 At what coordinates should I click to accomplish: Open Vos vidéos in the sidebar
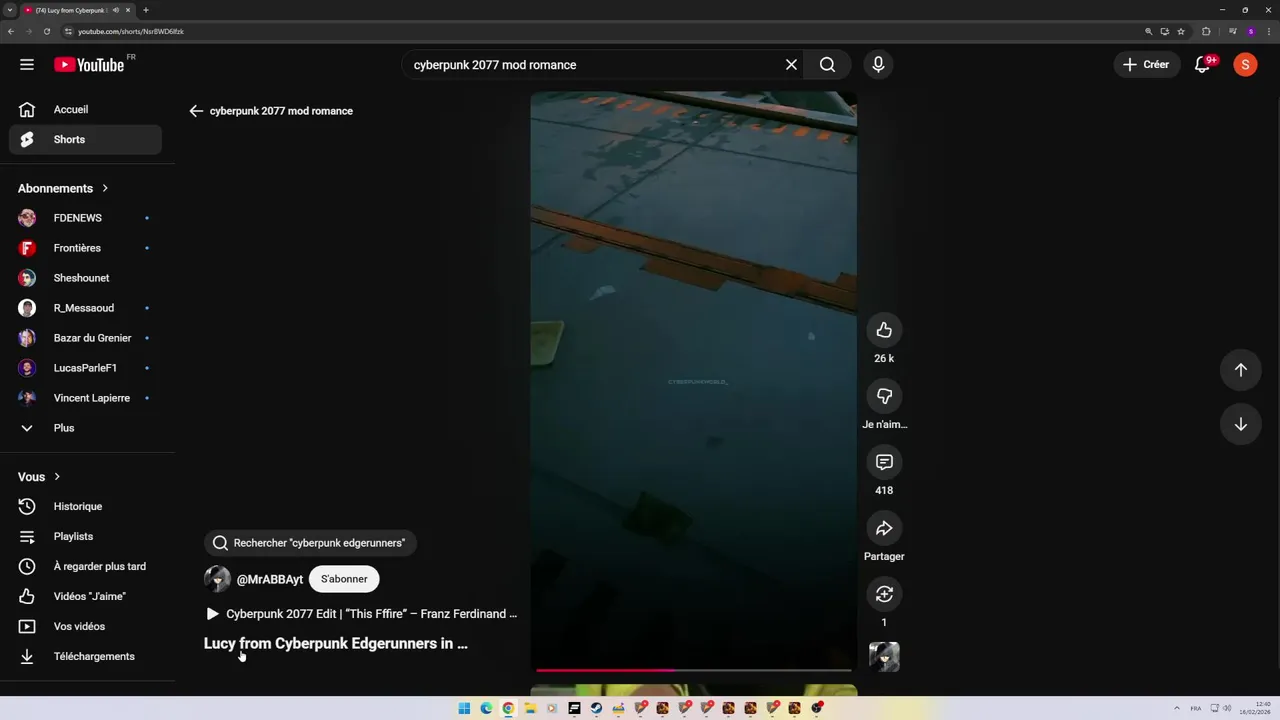tap(86, 627)
